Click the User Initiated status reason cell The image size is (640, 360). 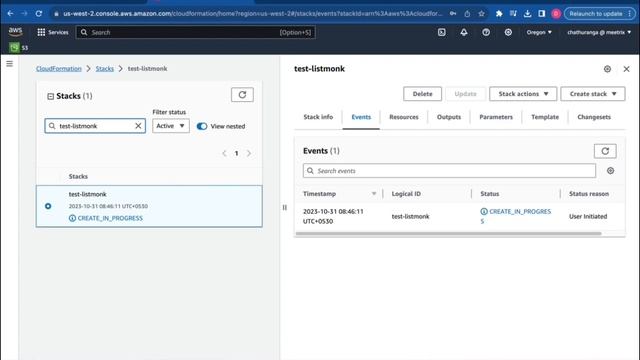(588, 216)
